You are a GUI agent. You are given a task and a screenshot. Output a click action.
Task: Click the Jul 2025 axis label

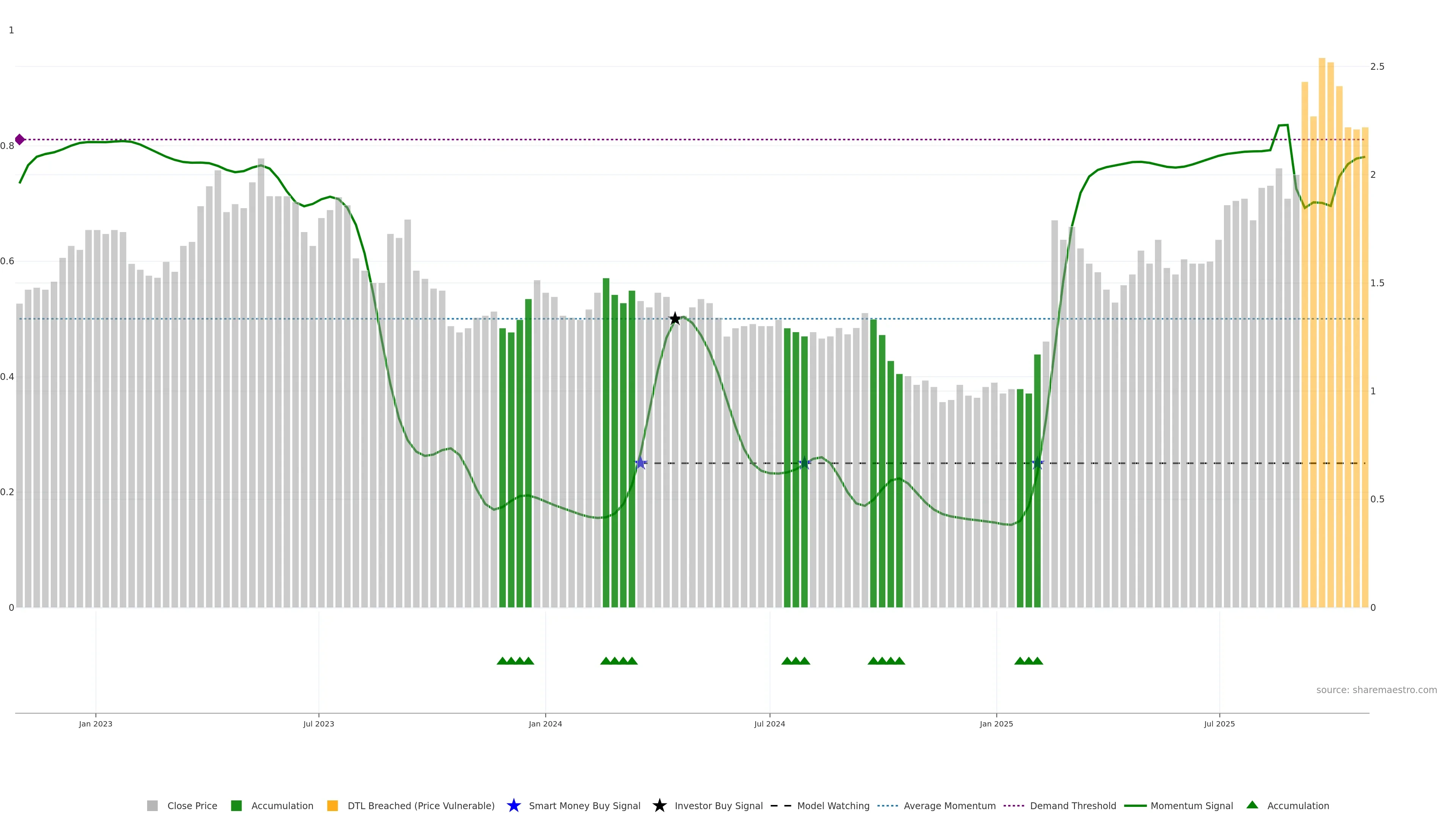click(x=1219, y=723)
